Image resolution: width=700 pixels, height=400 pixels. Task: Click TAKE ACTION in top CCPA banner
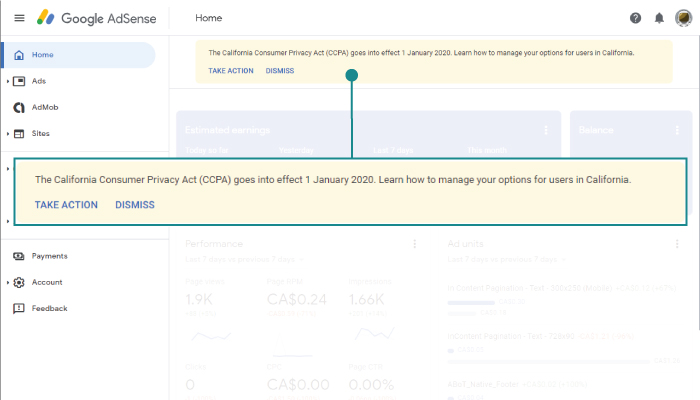coord(231,71)
